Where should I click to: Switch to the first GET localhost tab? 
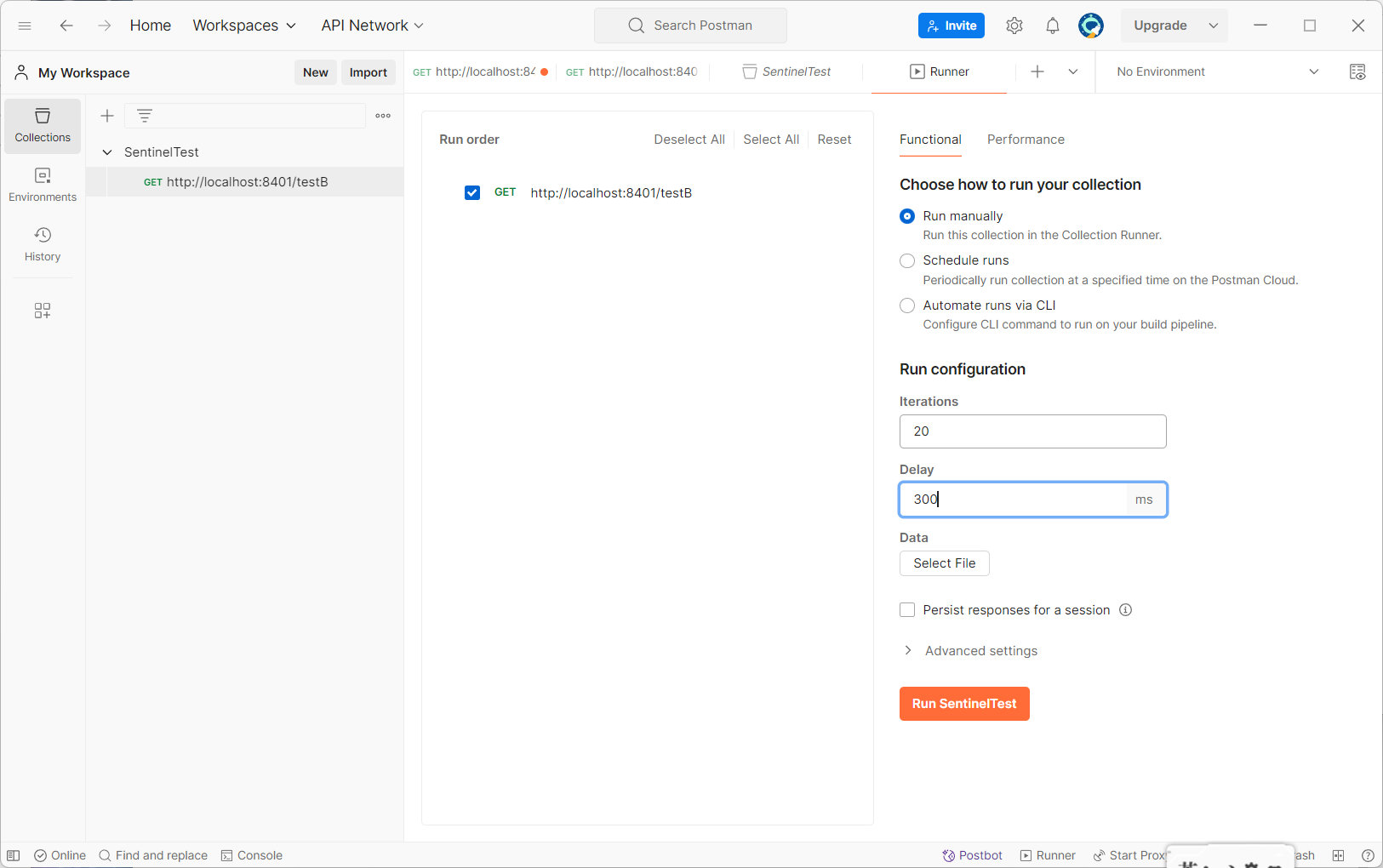pos(481,71)
